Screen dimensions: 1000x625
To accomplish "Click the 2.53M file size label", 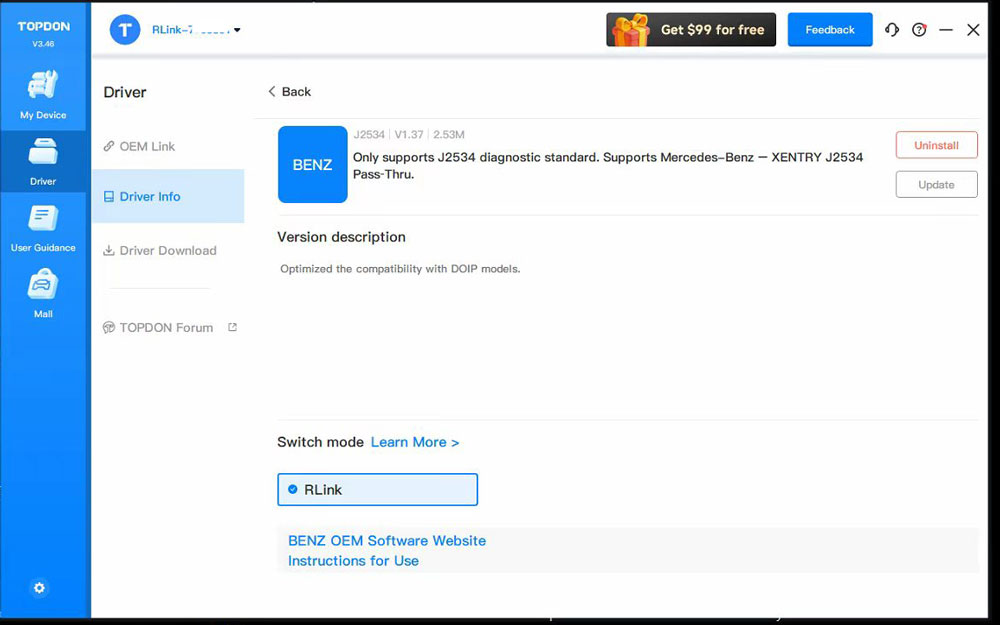I will pos(449,135).
